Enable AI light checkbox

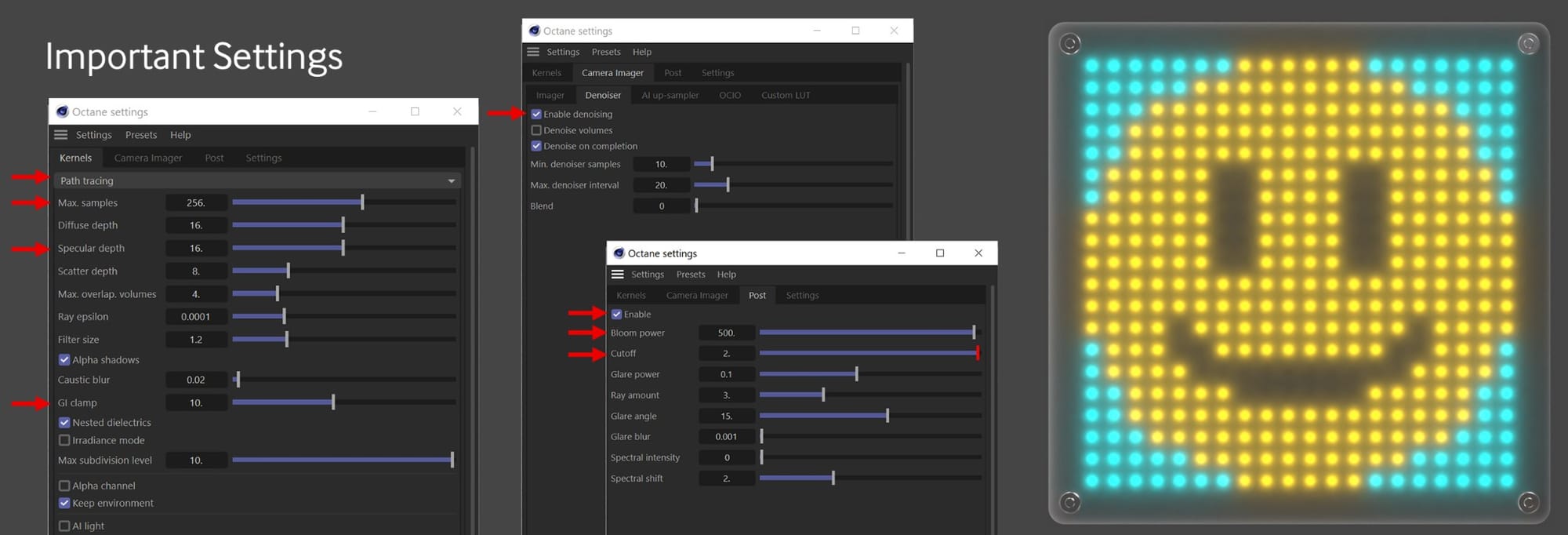[64, 526]
